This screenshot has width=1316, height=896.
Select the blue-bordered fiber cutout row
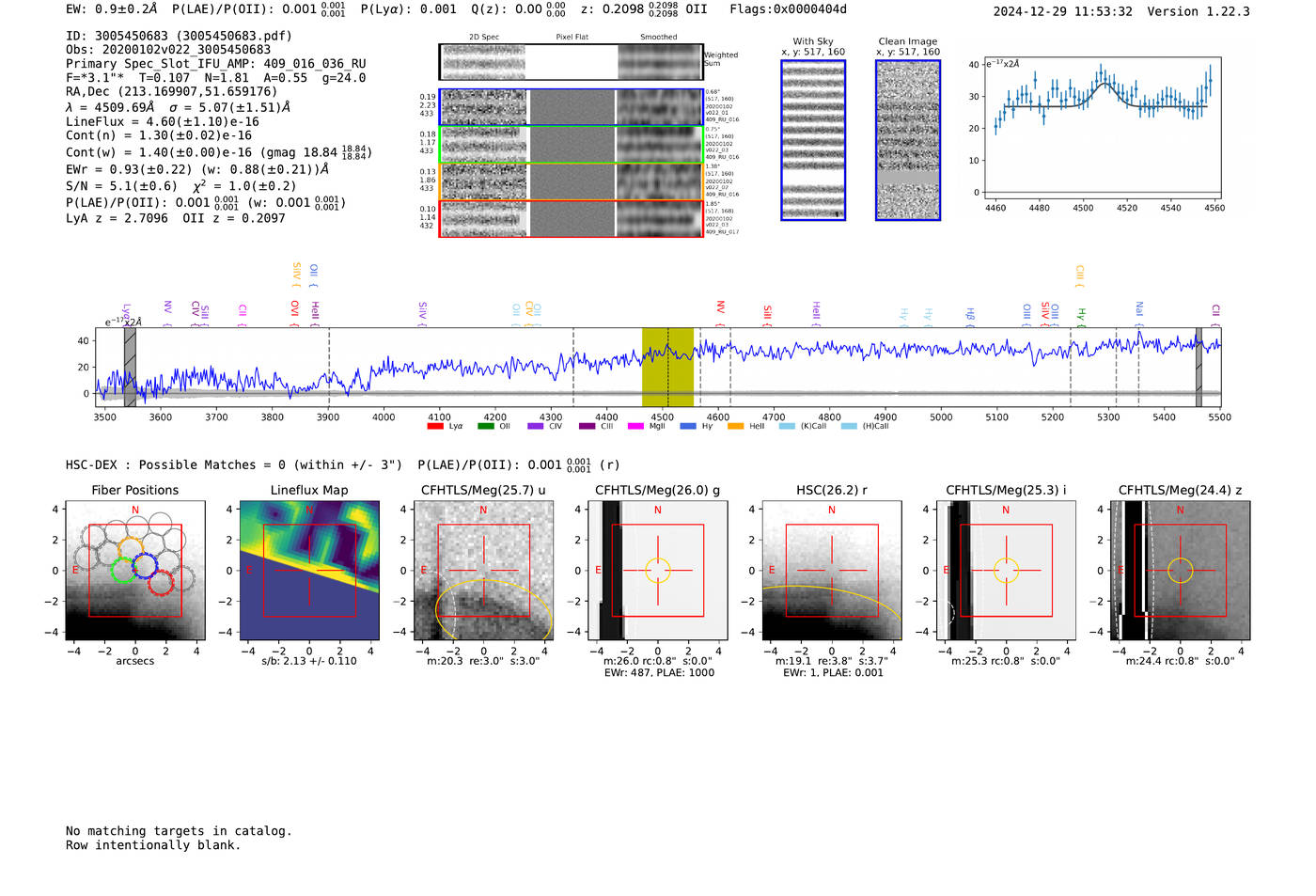click(x=571, y=107)
